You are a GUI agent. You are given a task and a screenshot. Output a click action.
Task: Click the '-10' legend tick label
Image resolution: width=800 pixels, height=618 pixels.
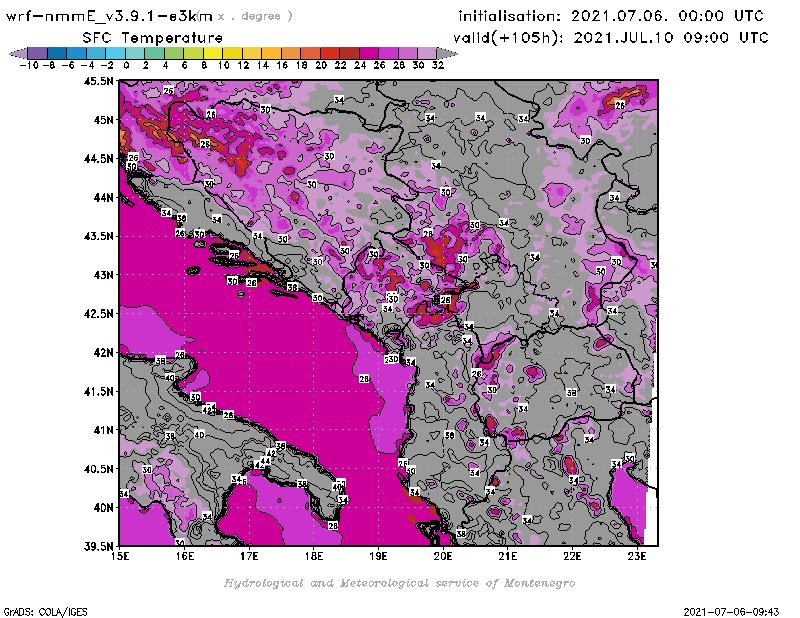pyautogui.click(x=29, y=65)
